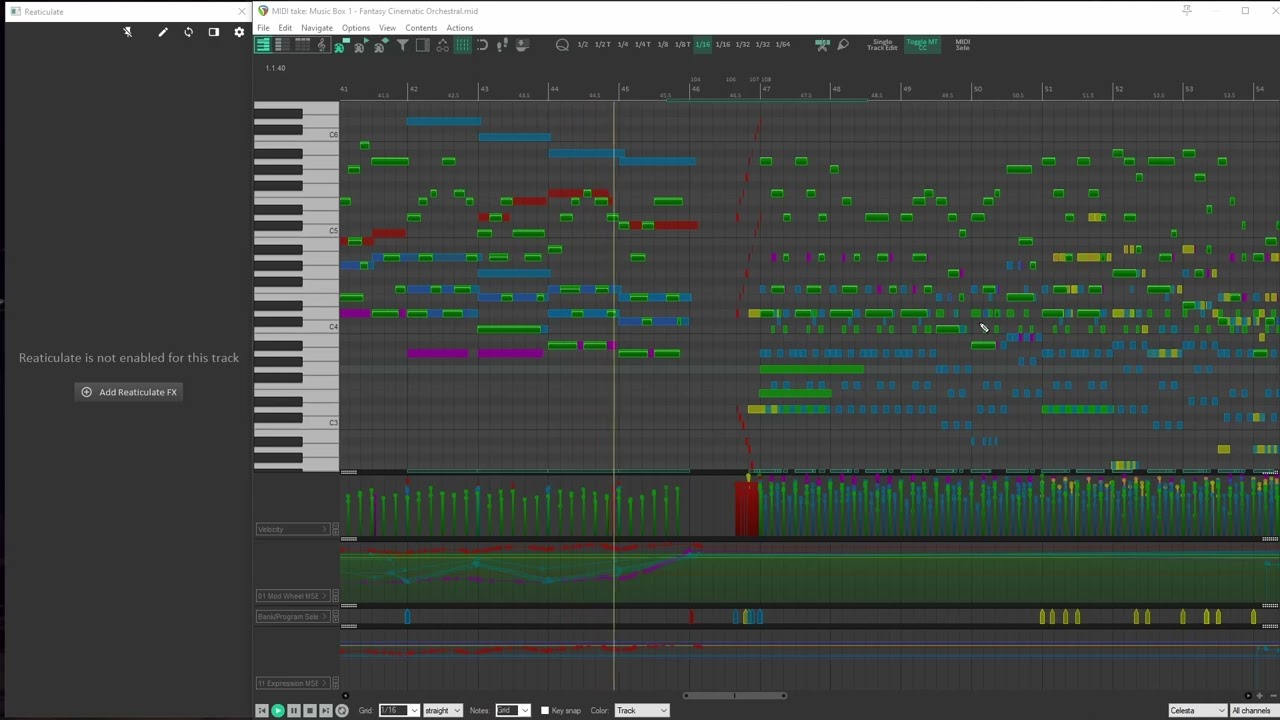Viewport: 1280px width, 720px height.
Task: Click the Stop transport button
Action: tap(310, 711)
